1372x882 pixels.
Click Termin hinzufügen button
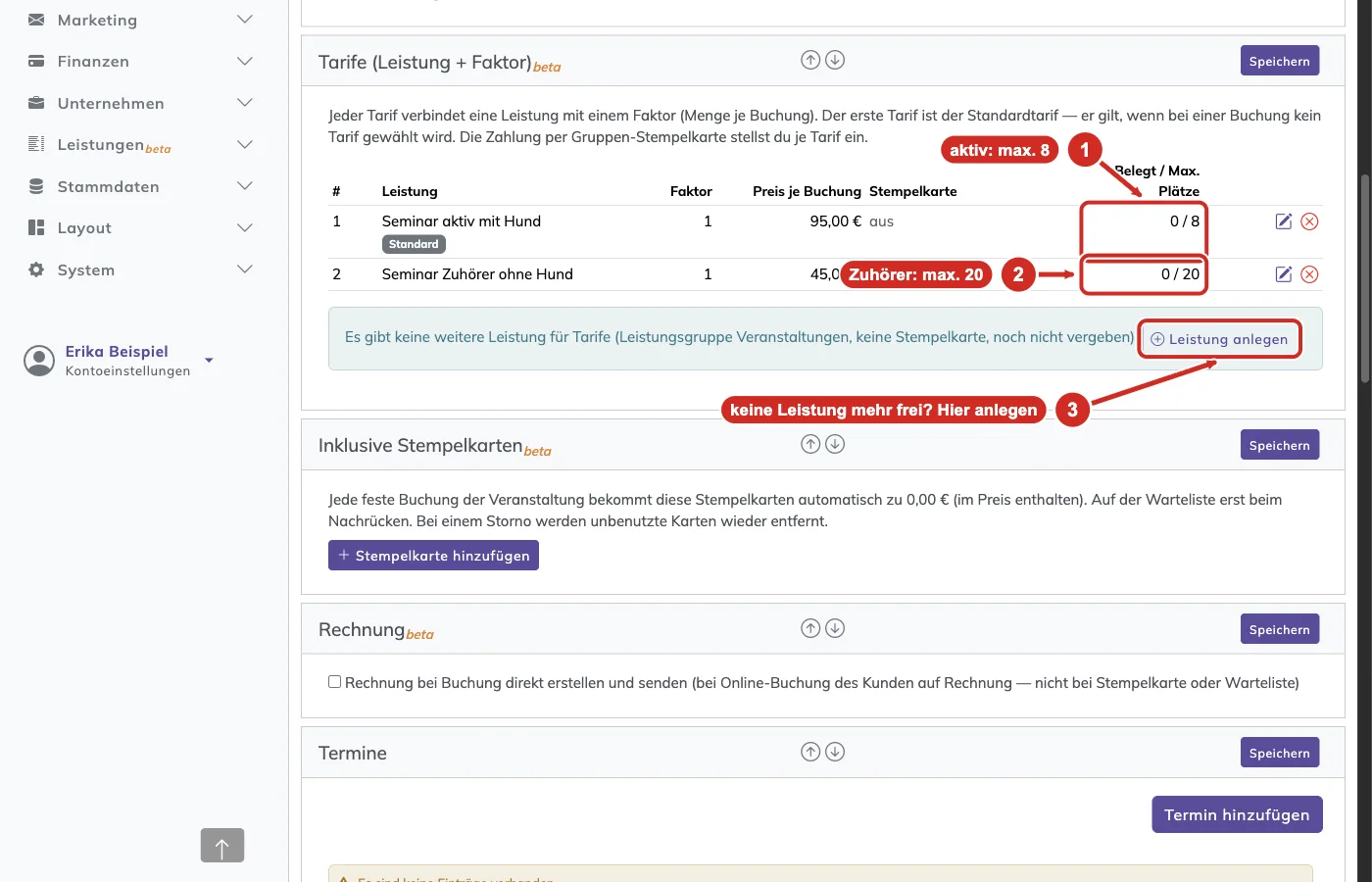(x=1237, y=814)
